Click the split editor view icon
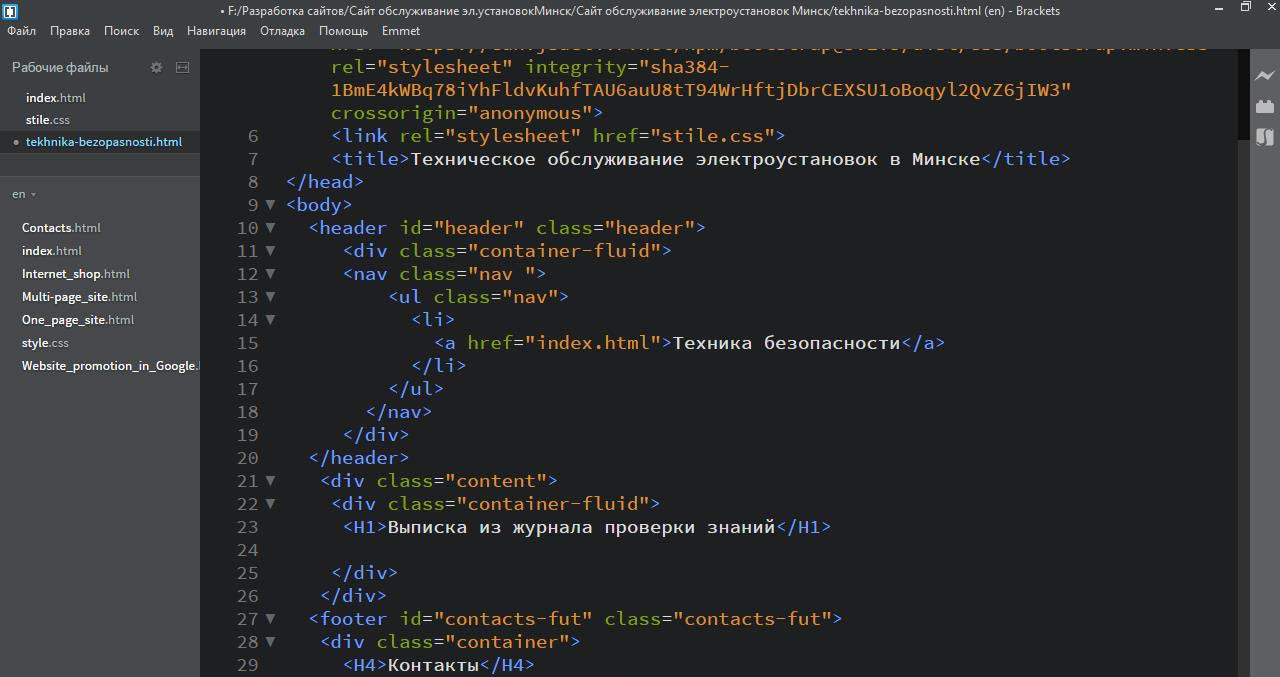 click(x=182, y=67)
